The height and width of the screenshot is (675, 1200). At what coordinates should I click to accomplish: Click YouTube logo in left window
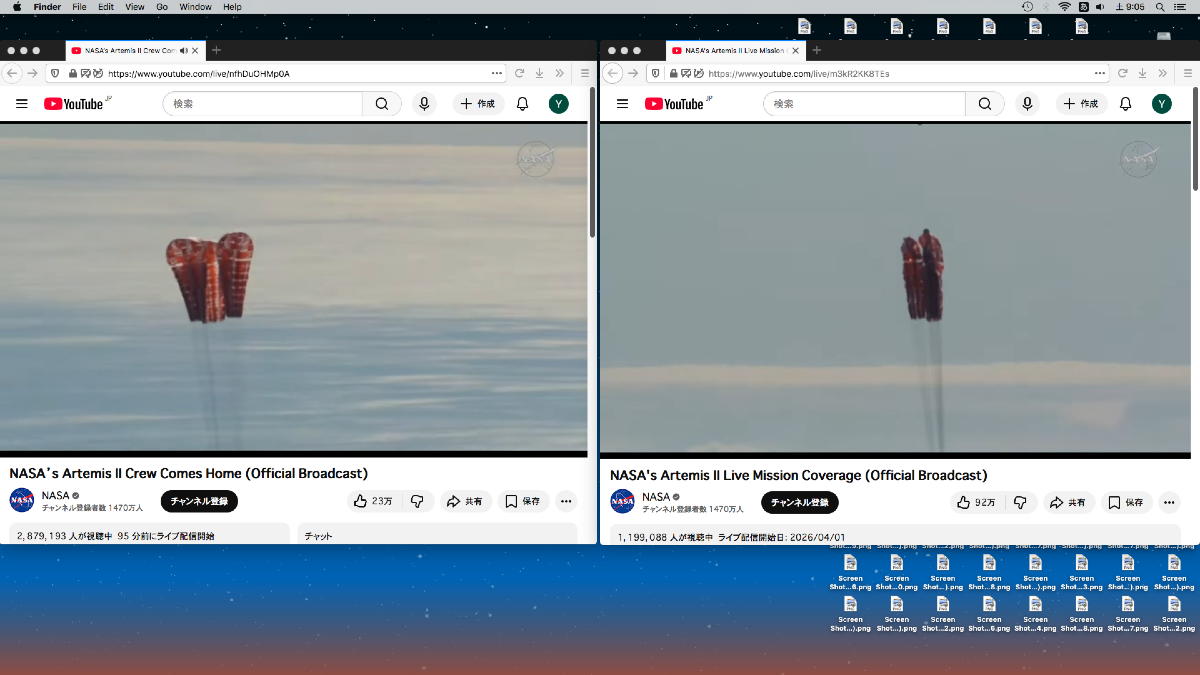(x=76, y=103)
